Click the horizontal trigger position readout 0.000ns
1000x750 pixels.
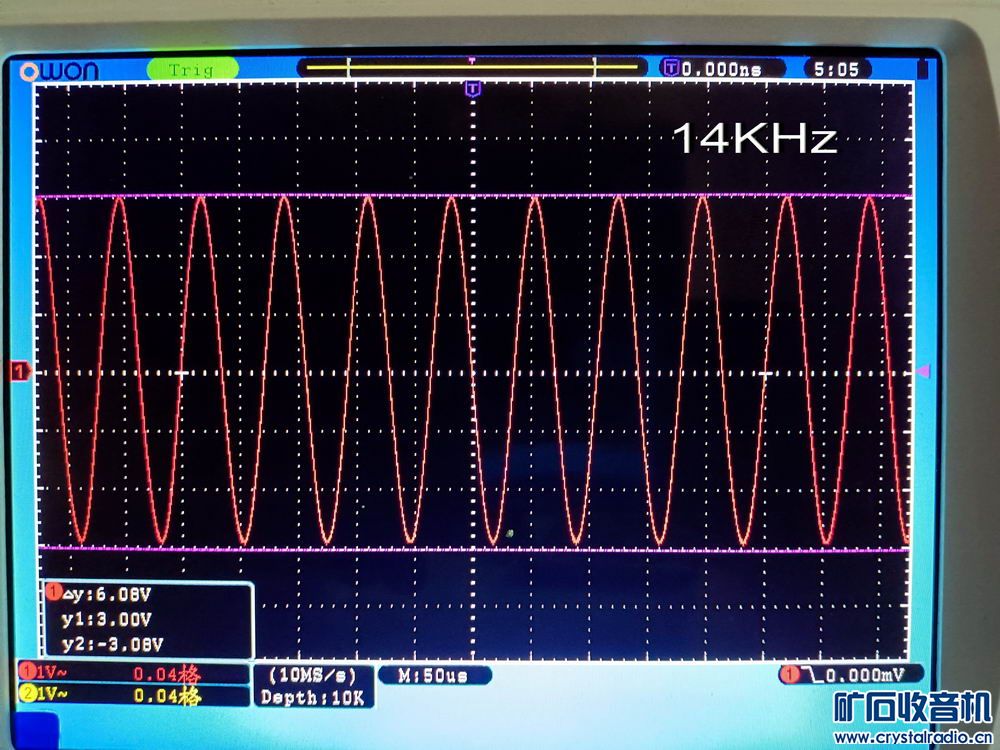pyautogui.click(x=721, y=69)
